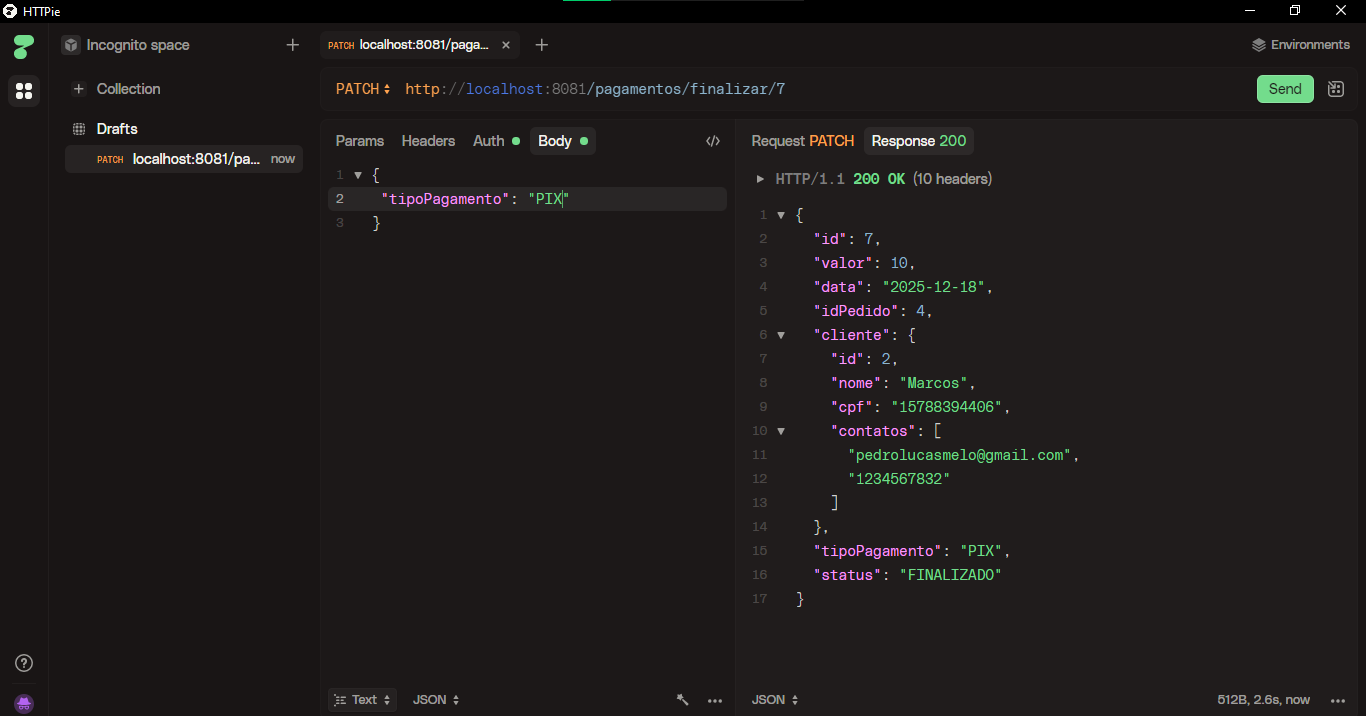
Task: Toggle the layout icon next to Send
Action: point(1335,89)
